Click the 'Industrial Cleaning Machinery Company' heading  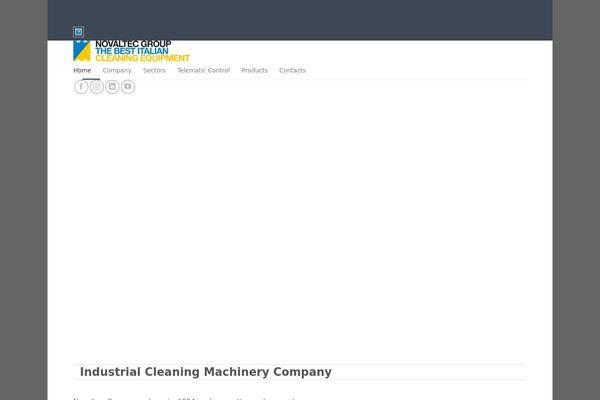[206, 372]
